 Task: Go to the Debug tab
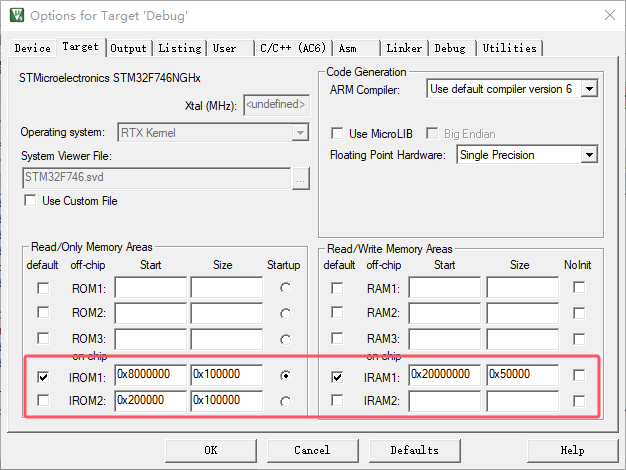tap(449, 48)
